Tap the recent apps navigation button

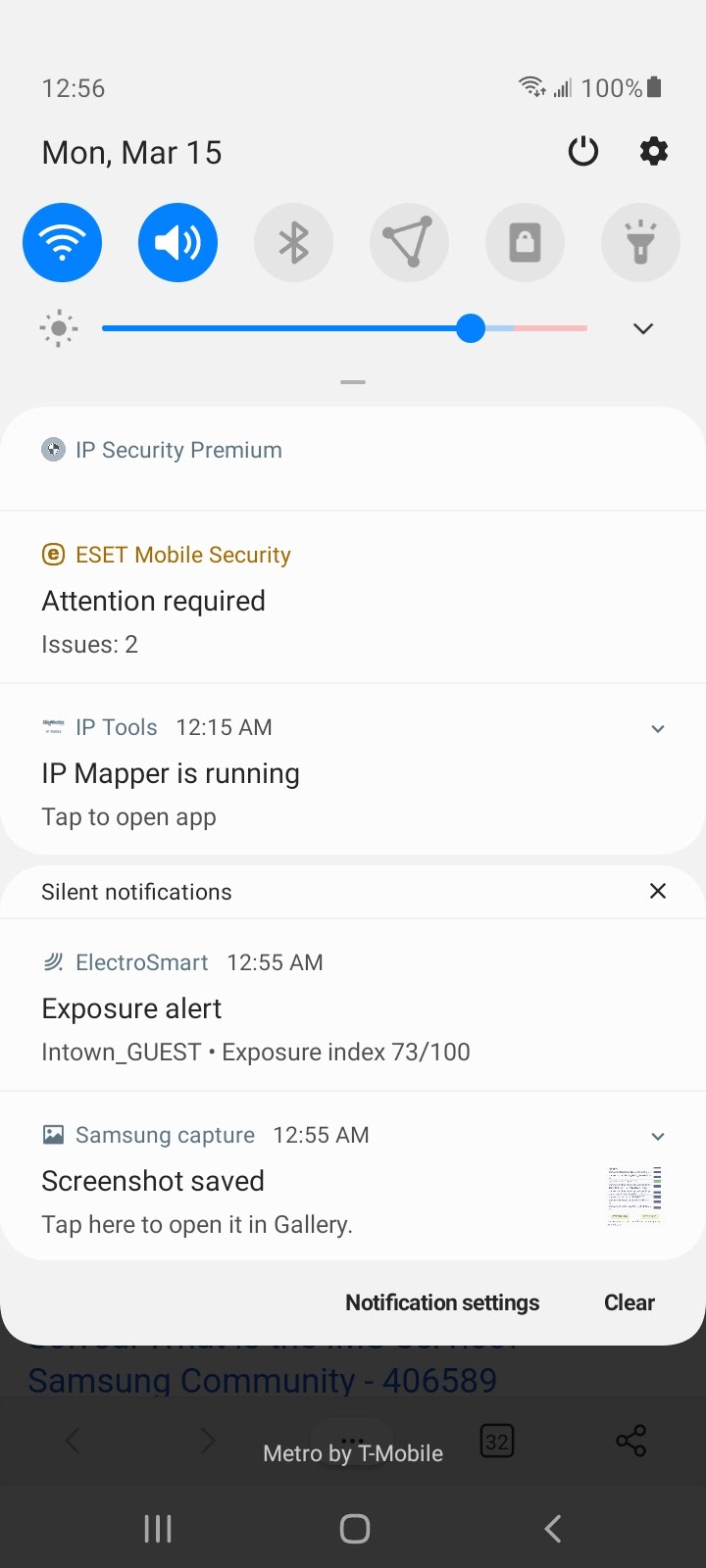coord(158,1528)
